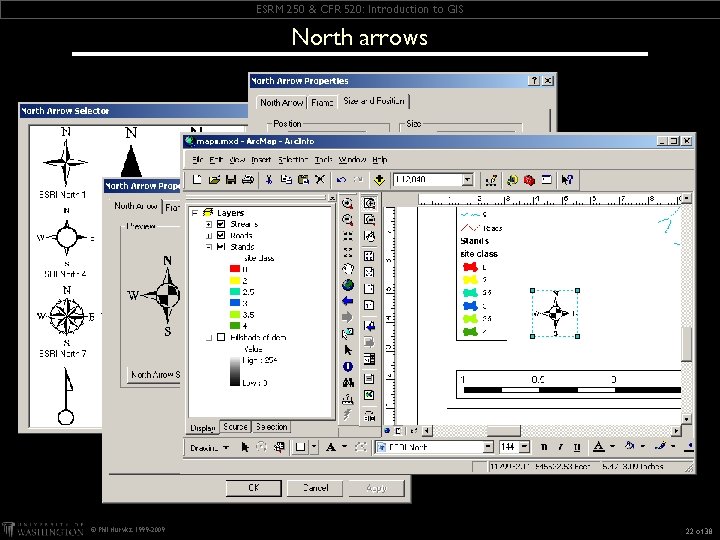Open the Size and Position tab

pyautogui.click(x=374, y=101)
